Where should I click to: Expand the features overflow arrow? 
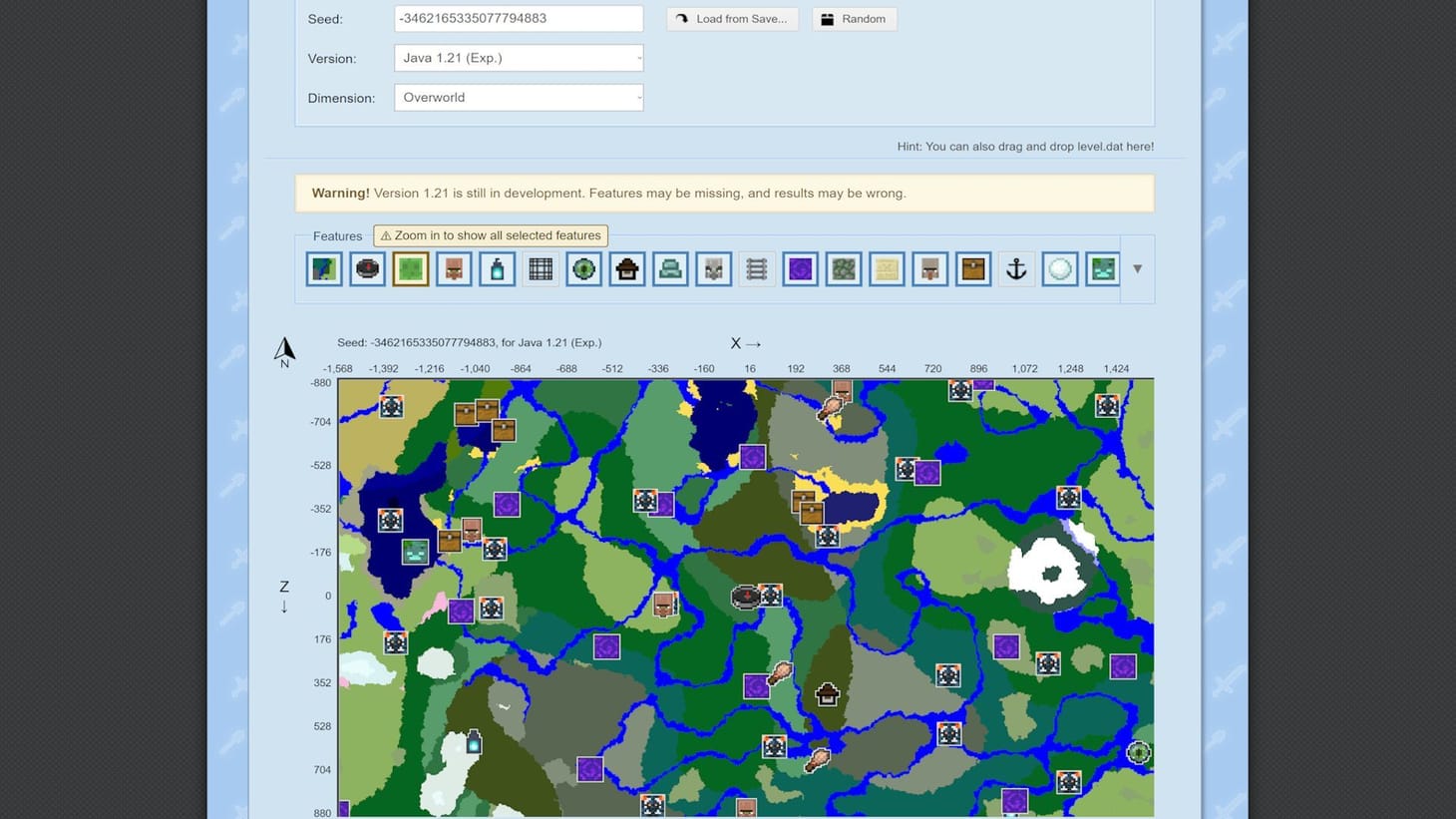tap(1137, 268)
